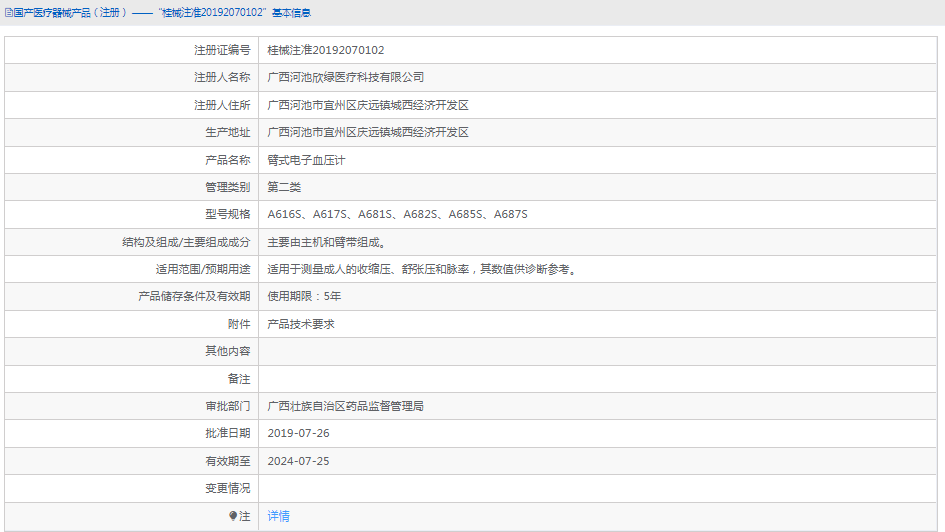Click the 生产地址 label

click(228, 133)
